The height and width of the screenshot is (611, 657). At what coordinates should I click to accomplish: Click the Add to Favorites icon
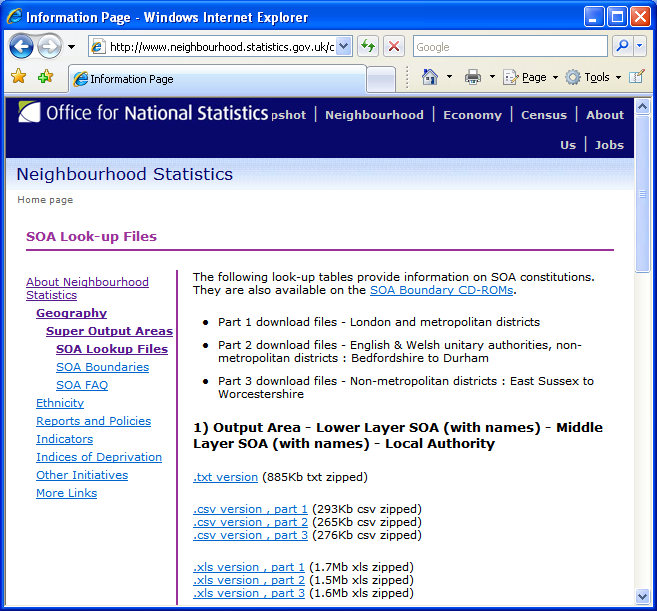click(45, 77)
